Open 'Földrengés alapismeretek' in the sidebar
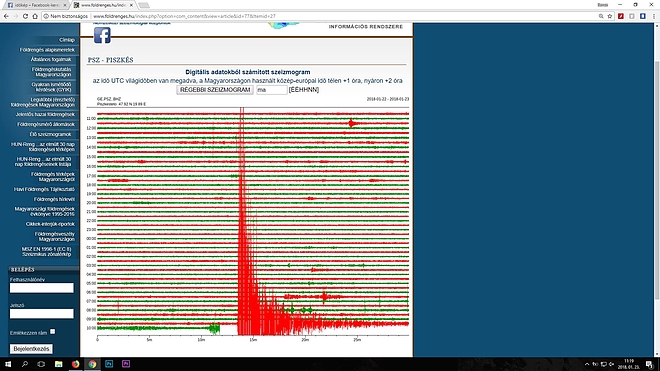 [47, 50]
